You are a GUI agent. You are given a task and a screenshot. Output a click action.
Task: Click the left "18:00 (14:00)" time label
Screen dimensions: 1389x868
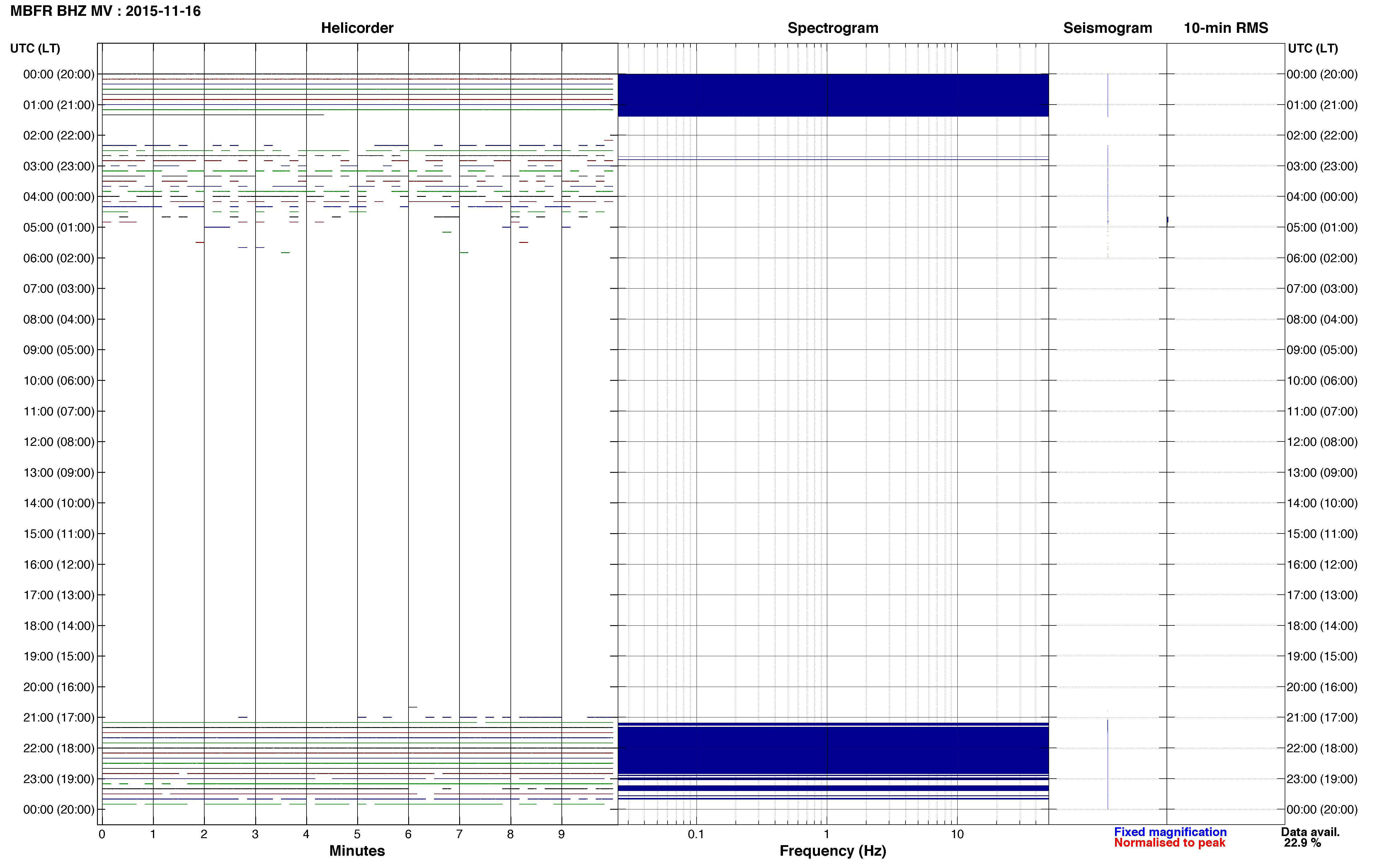click(59, 626)
